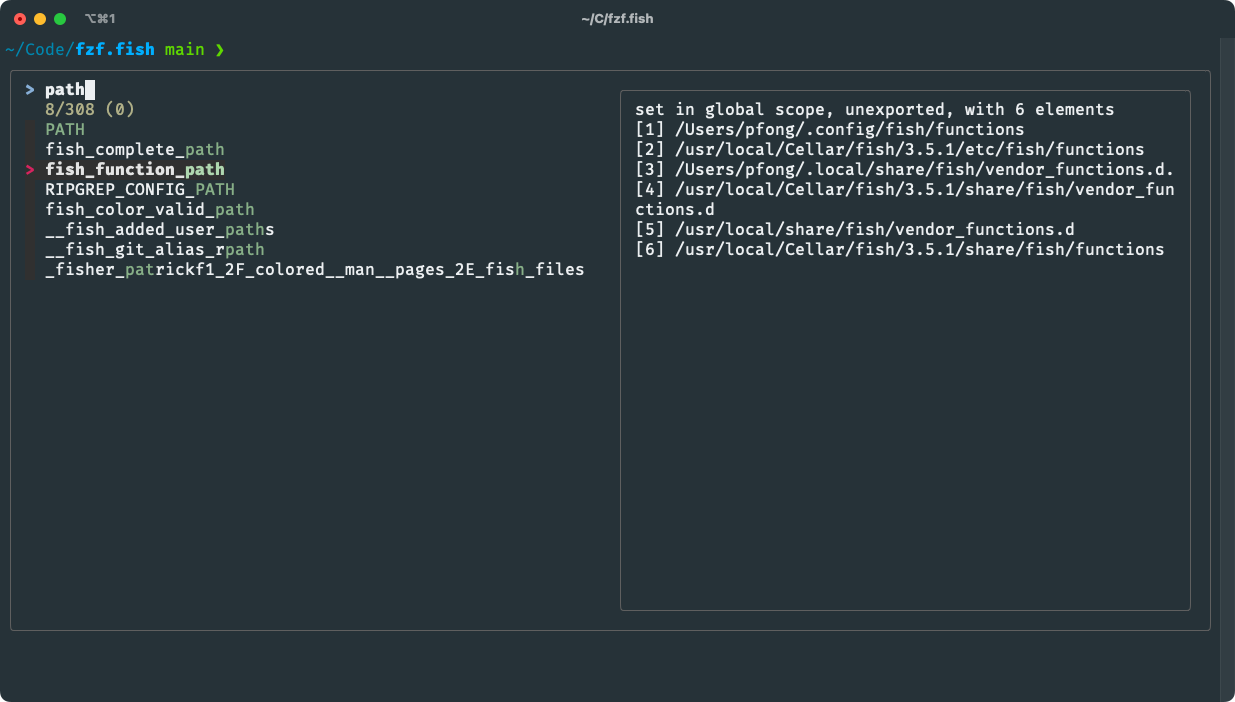The image size is (1235, 702).
Task: Click the red pointer beside fish_function_path
Action: 30,170
